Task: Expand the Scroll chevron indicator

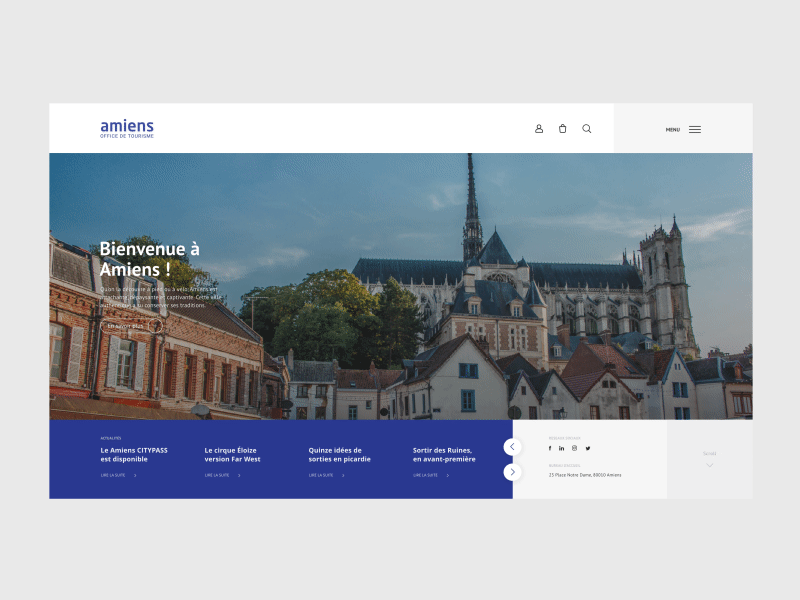Action: point(710,465)
